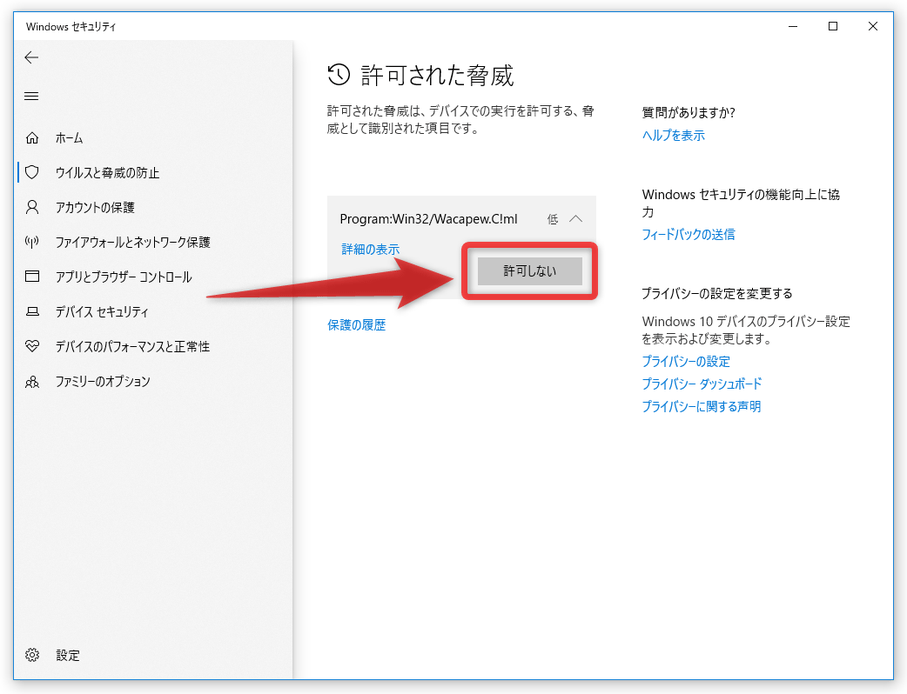The image size is (907, 694).
Task: Maximize the Windows セキュリティ window
Action: click(833, 26)
